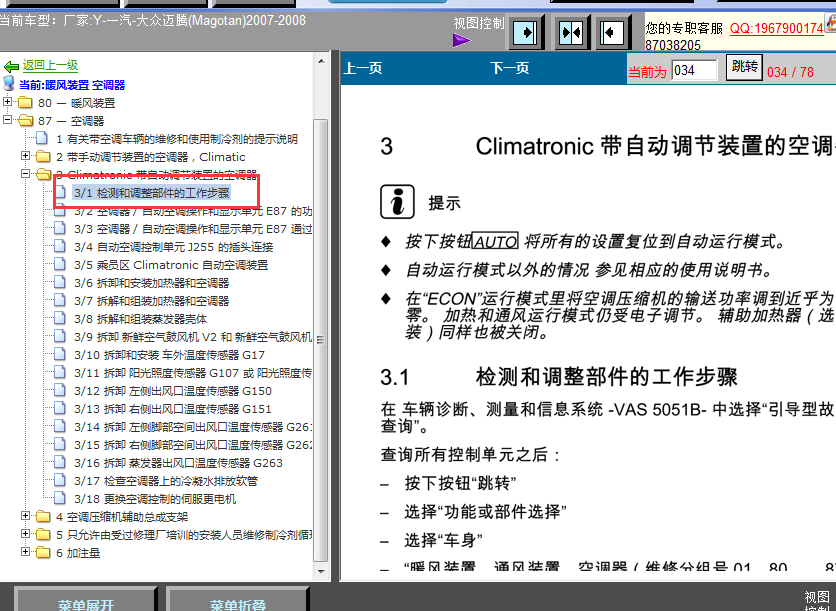Click the green back arrow icon
Image resolution: width=836 pixels, height=611 pixels.
tap(11, 67)
